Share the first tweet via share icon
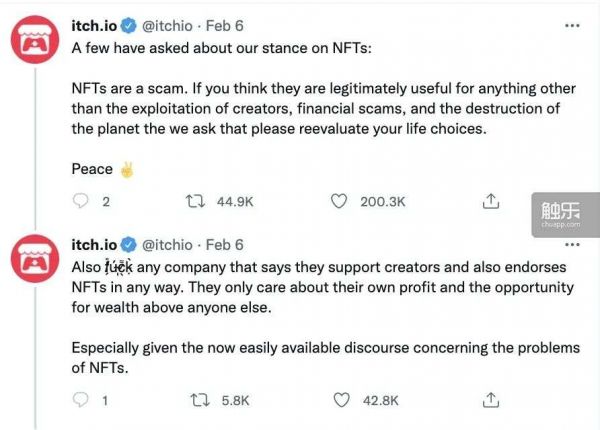Image resolution: width=600 pixels, height=430 pixels. tap(491, 202)
